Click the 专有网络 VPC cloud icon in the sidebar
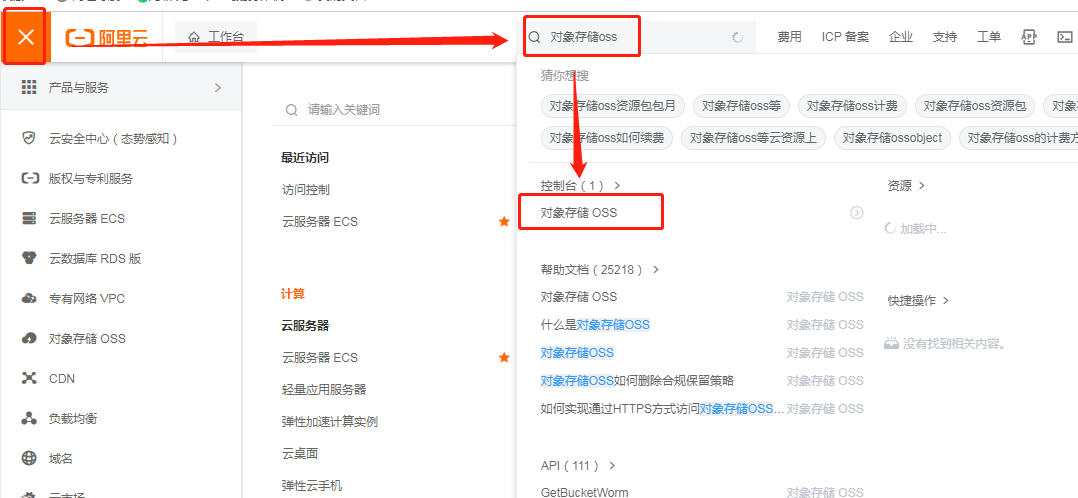The width and height of the screenshot is (1078, 498). click(29, 299)
